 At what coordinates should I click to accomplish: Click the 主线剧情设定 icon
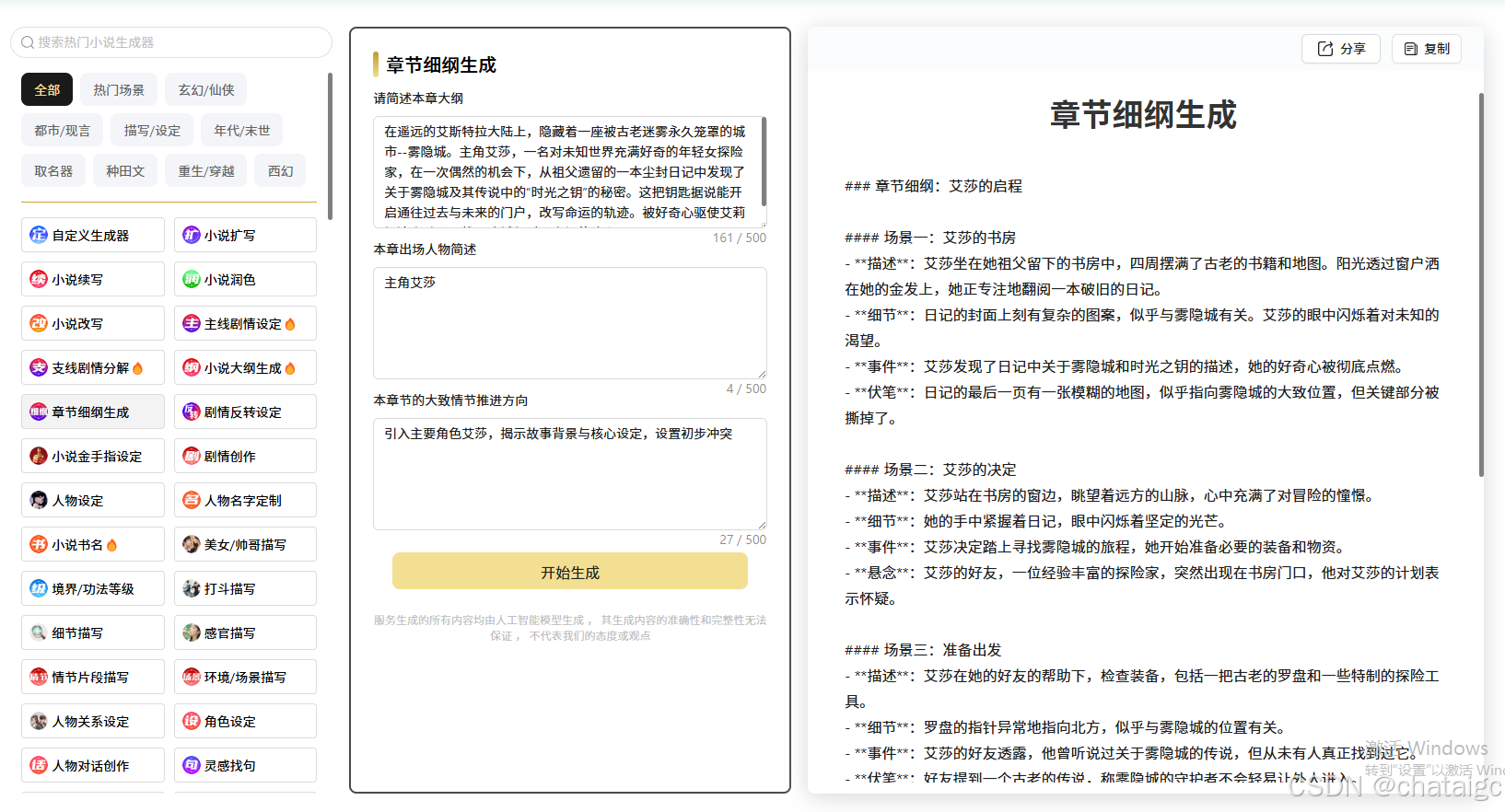pyautogui.click(x=192, y=323)
